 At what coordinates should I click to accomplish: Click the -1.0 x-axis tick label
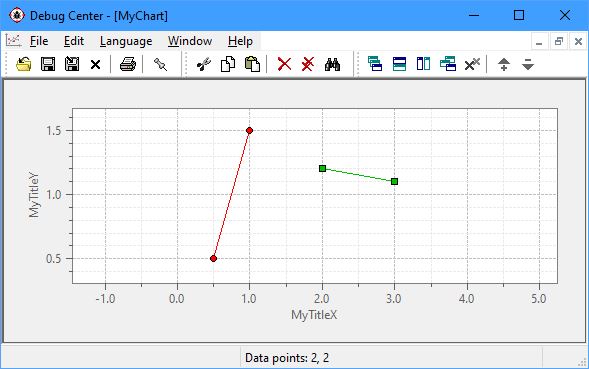(x=105, y=299)
